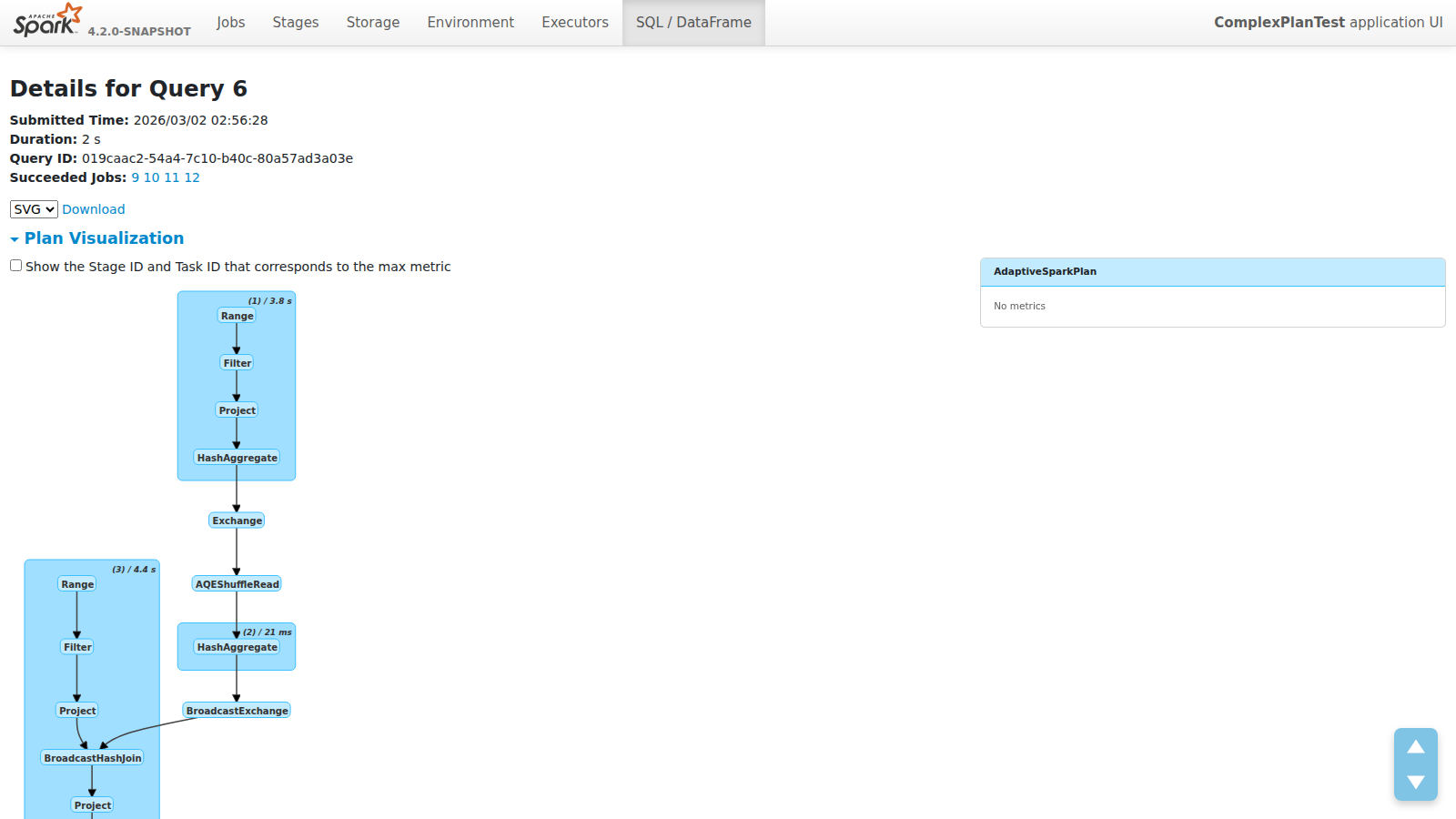Screen dimensions: 1456x819
Task: Select the Range node in the first stage
Action: point(237,316)
